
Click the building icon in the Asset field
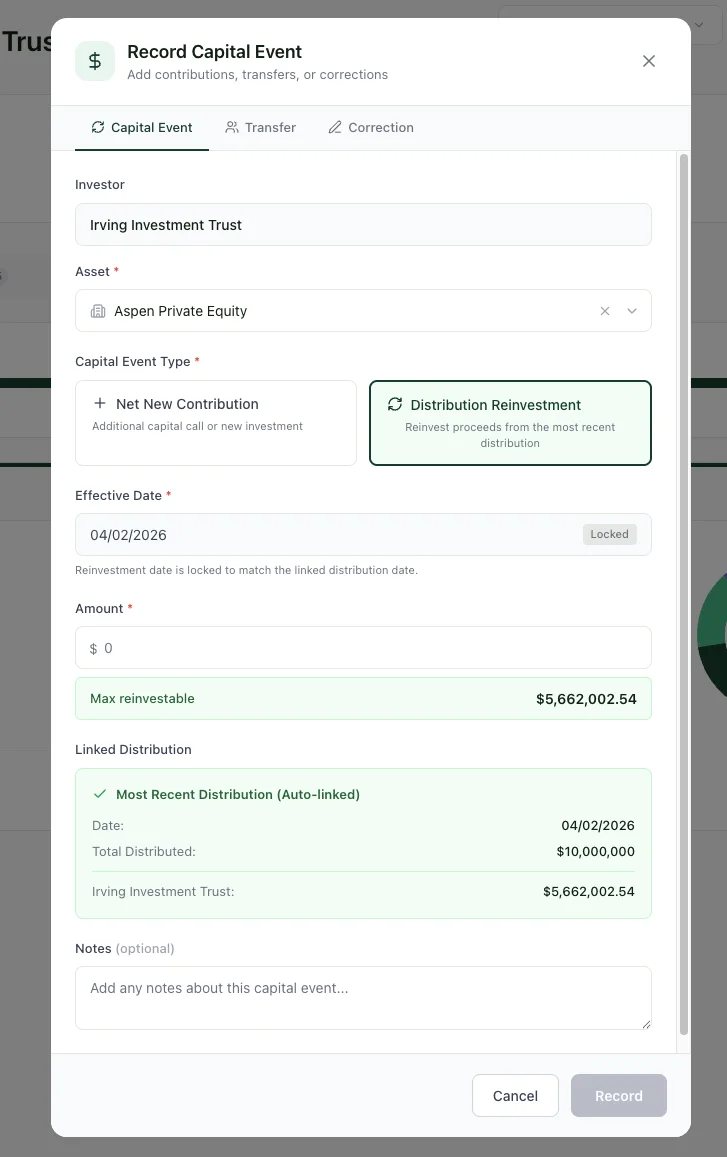(97, 310)
